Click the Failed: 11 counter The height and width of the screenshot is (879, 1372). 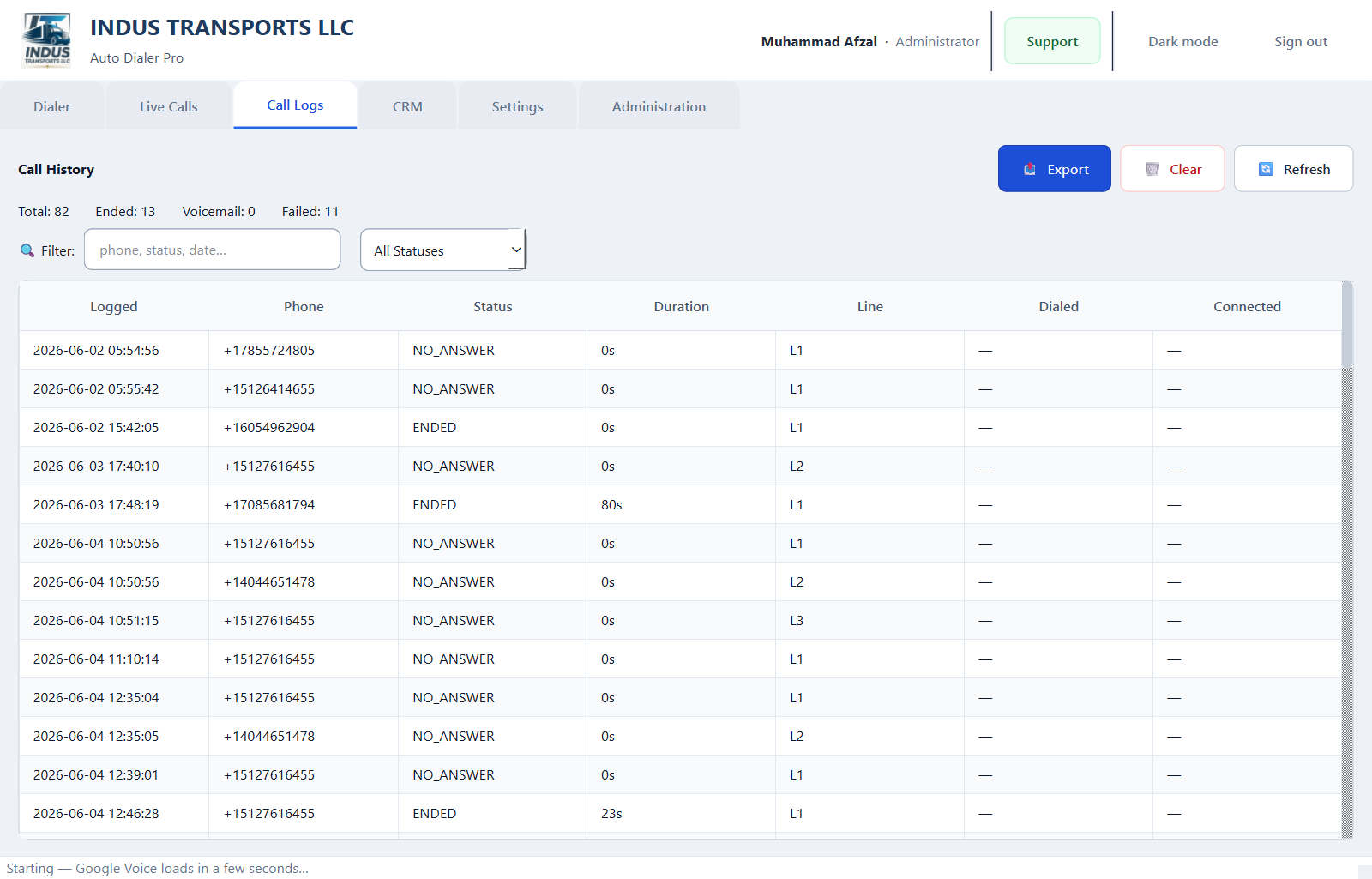click(x=310, y=211)
